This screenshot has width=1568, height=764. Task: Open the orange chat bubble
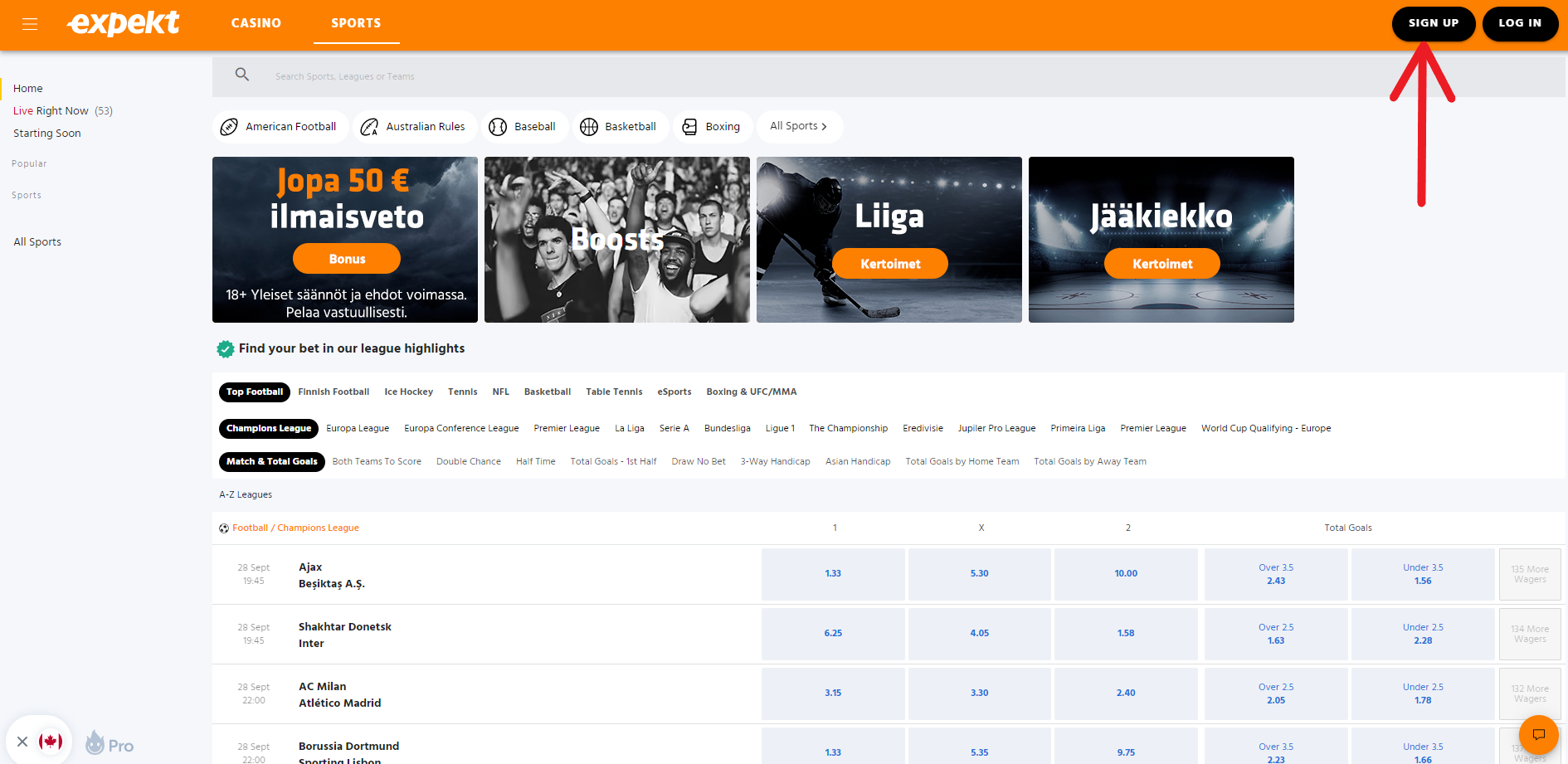click(x=1539, y=734)
